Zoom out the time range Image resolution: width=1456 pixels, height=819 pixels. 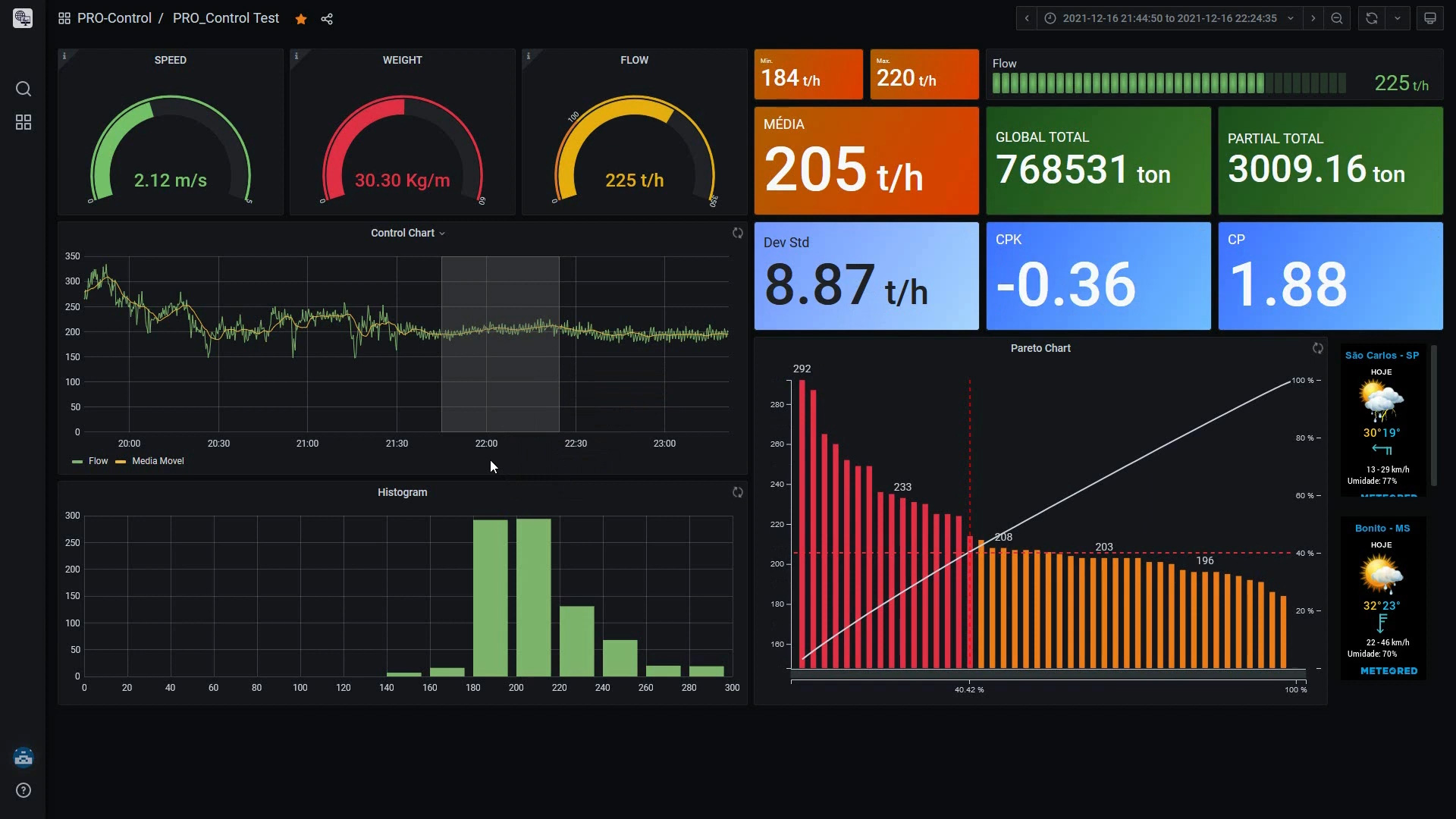[x=1337, y=18]
